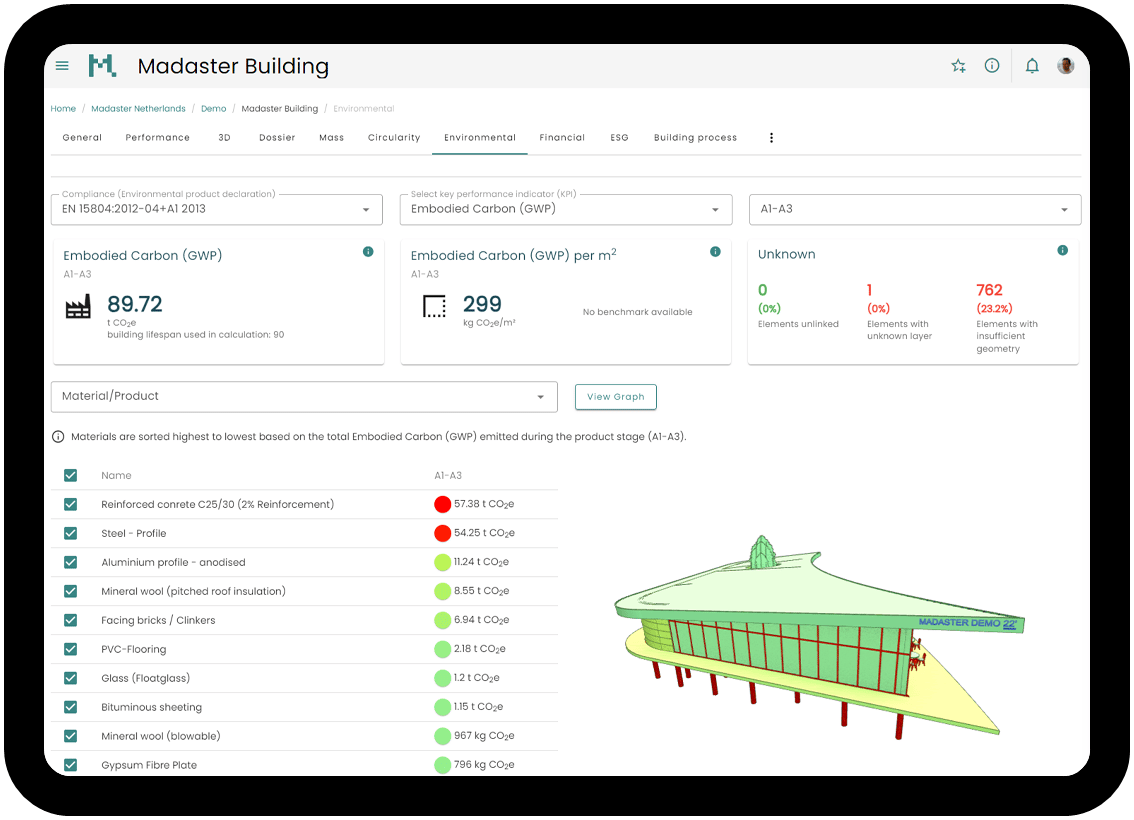
Task: Mark building as favorite with star icon
Action: (958, 66)
